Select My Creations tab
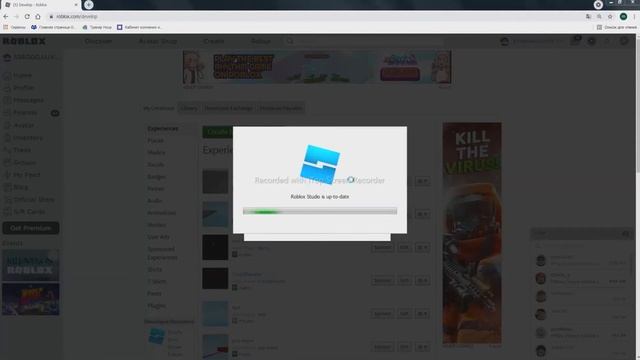The image size is (640, 360). point(158,108)
